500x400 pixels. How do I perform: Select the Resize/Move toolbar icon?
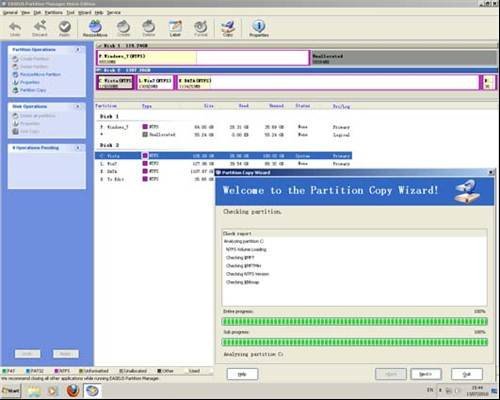pyautogui.click(x=95, y=28)
